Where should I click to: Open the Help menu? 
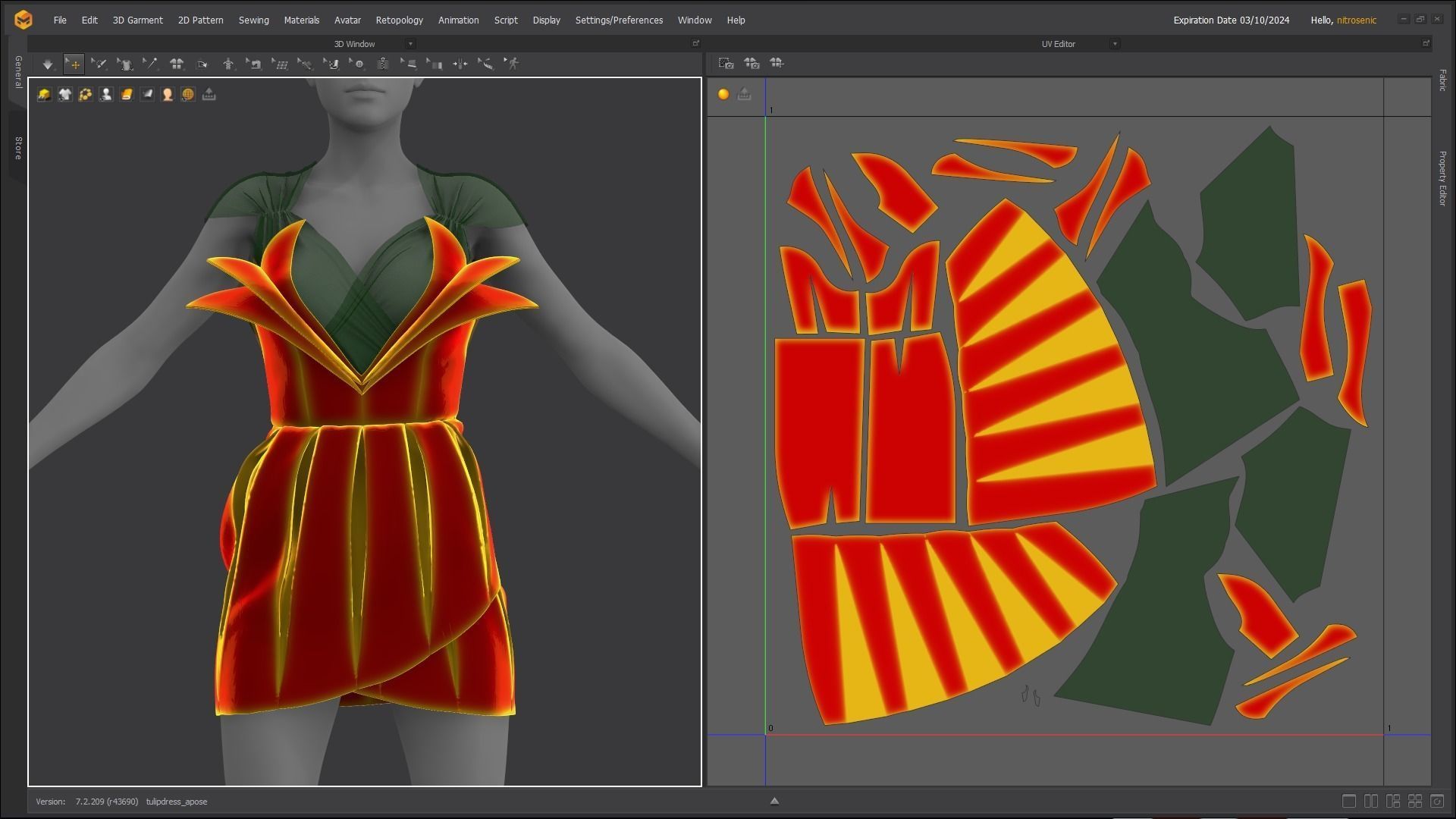(736, 20)
